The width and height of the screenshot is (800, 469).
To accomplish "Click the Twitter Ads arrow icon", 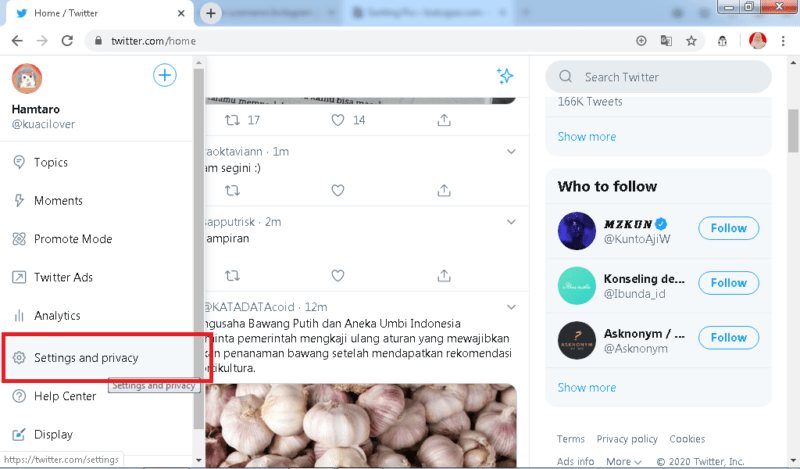I will coord(19,277).
